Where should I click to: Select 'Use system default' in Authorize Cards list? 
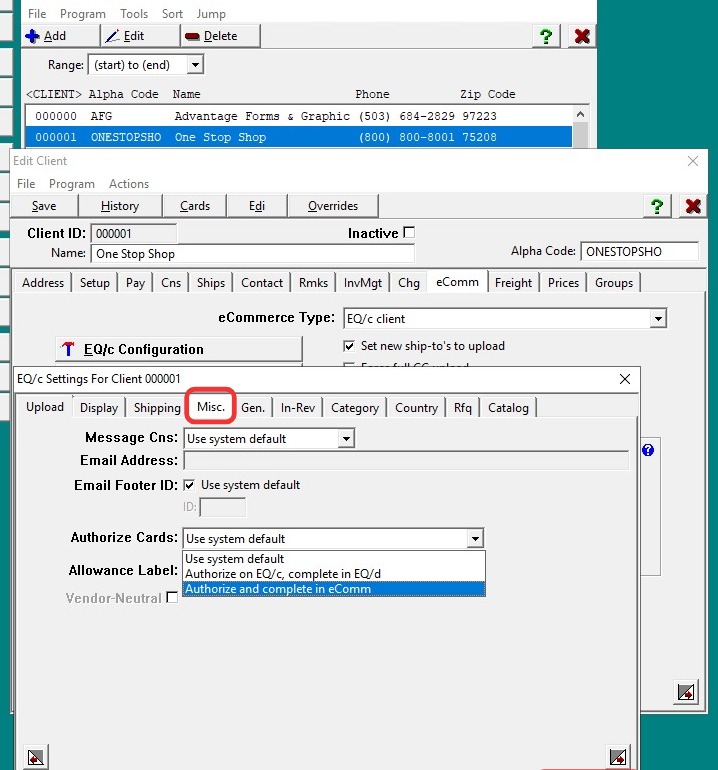tap(334, 559)
